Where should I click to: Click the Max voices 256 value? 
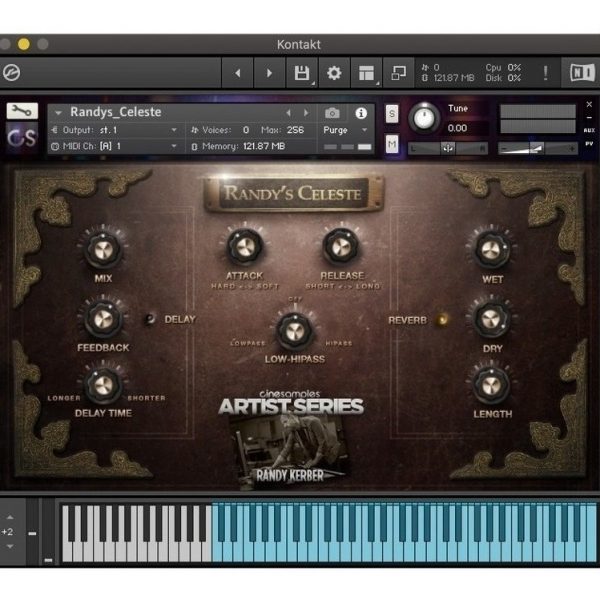pyautogui.click(x=295, y=130)
